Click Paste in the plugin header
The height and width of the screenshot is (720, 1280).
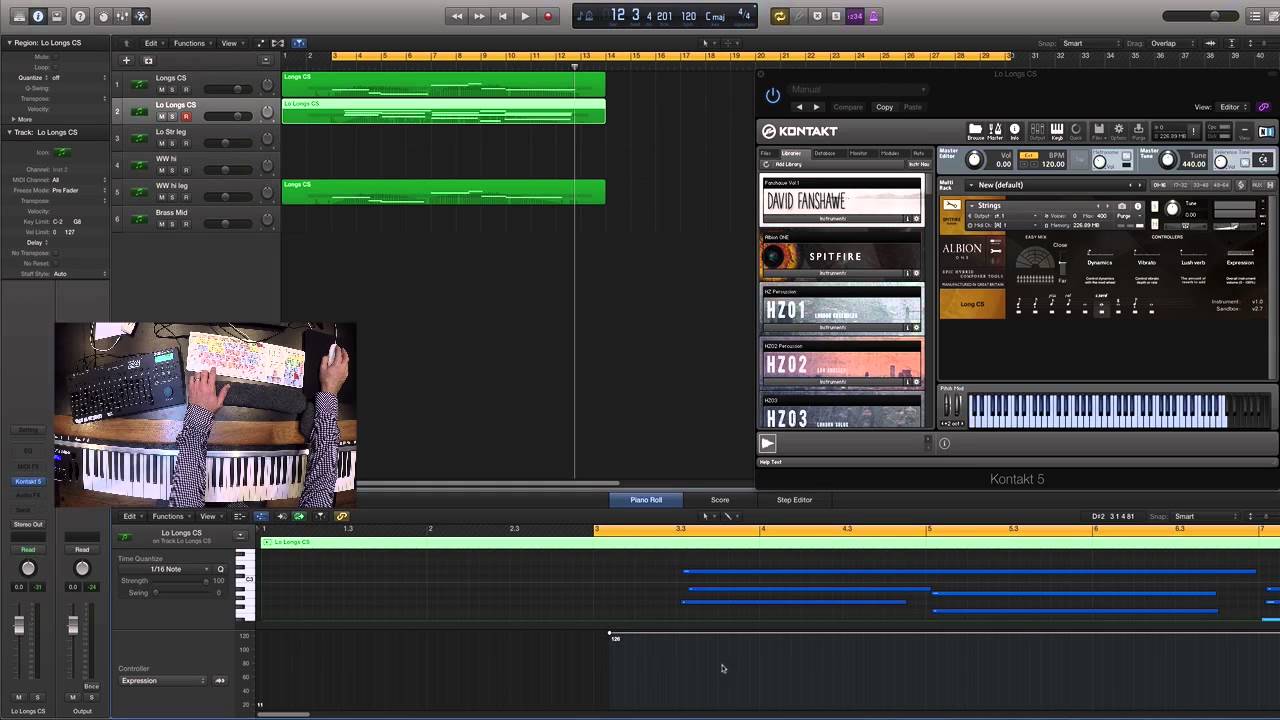(913, 107)
